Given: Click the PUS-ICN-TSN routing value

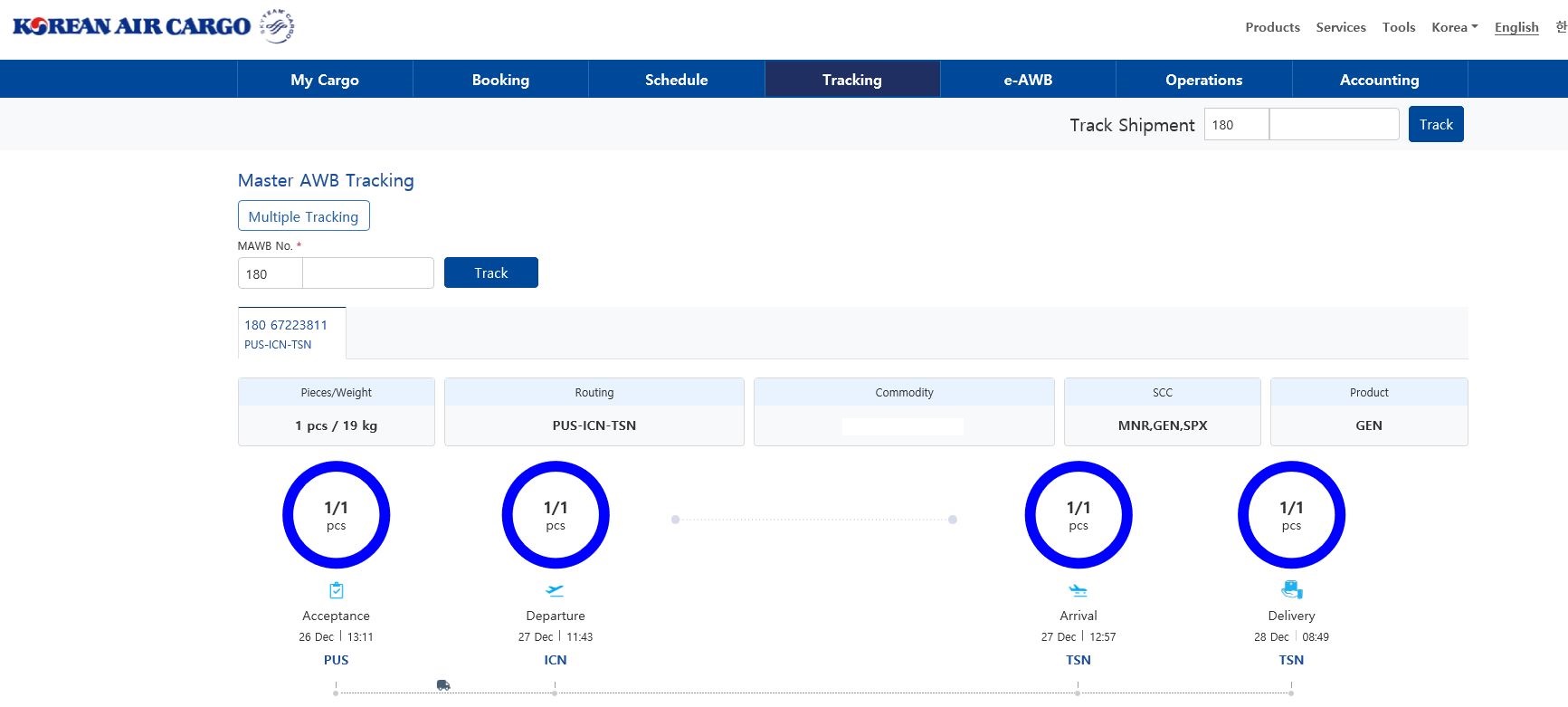Looking at the screenshot, I should click(594, 425).
